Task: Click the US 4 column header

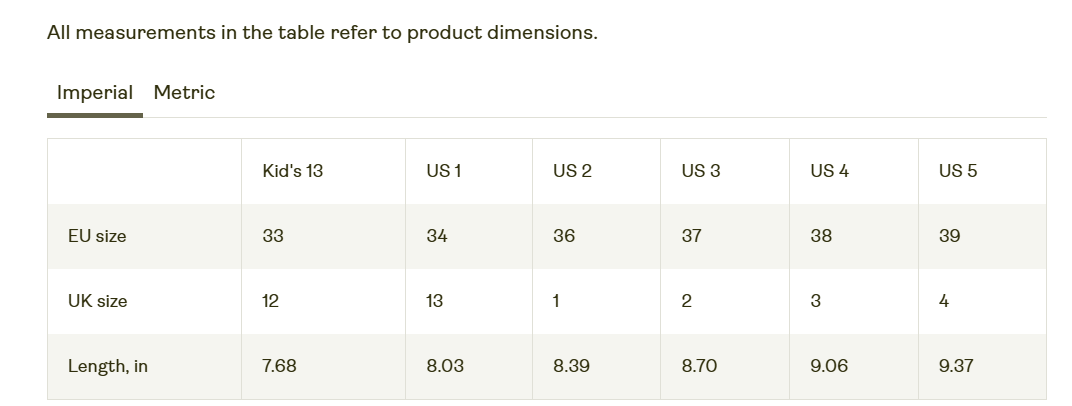Action: click(x=829, y=171)
